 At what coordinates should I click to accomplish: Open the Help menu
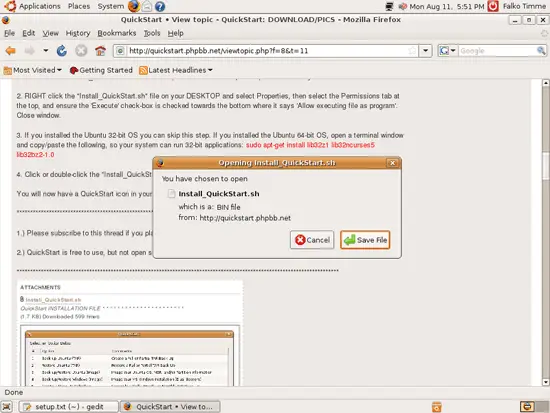175,33
